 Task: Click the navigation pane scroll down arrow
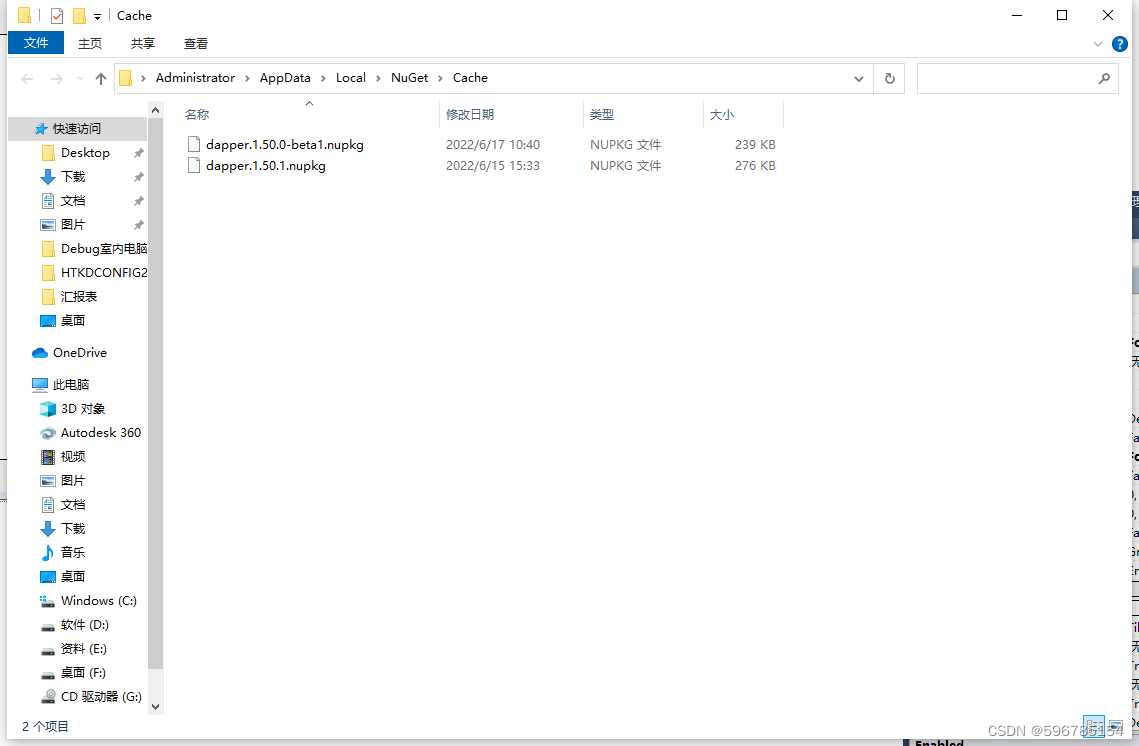point(155,706)
